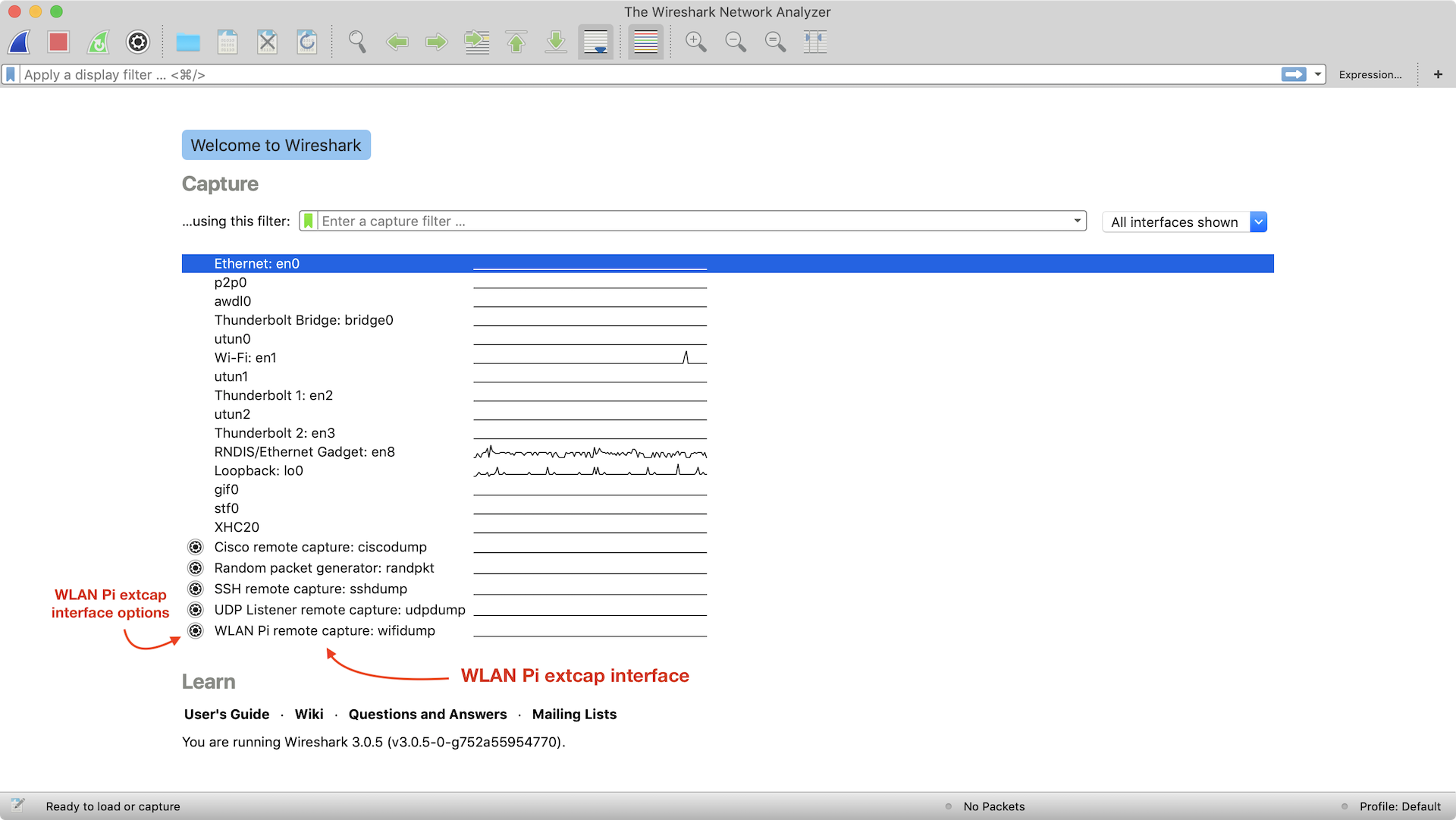The width and height of the screenshot is (1456, 820).
Task: Open udpdump extcap options gear
Action: pos(196,610)
